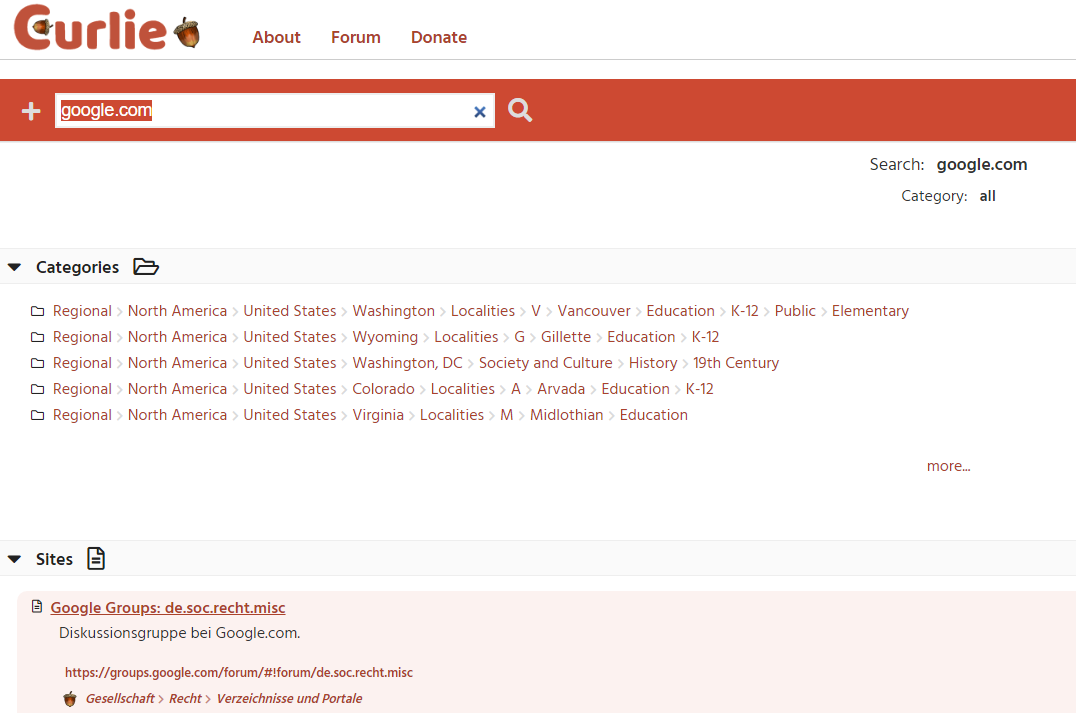
Task: Show more category results
Action: click(948, 466)
